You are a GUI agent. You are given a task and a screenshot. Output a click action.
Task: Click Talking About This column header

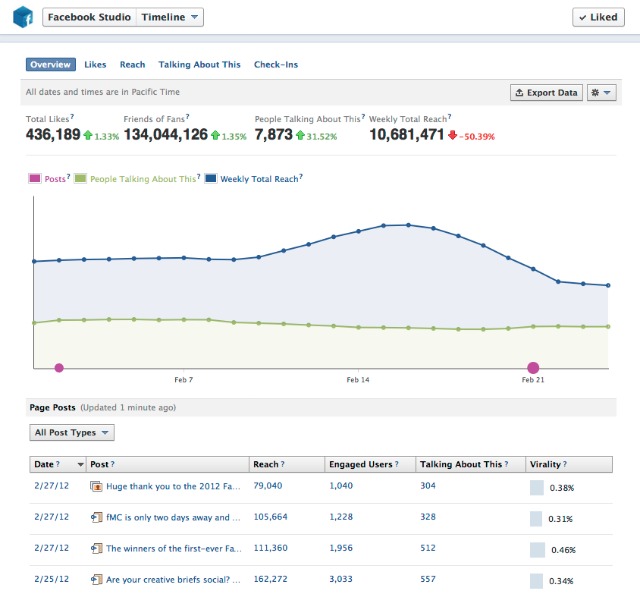pyautogui.click(x=471, y=464)
